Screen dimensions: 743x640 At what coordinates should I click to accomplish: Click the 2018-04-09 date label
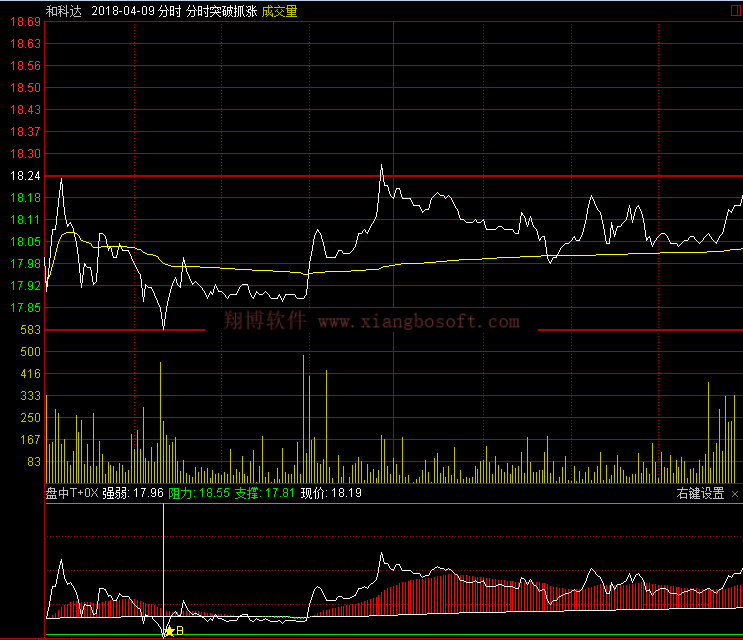click(123, 11)
